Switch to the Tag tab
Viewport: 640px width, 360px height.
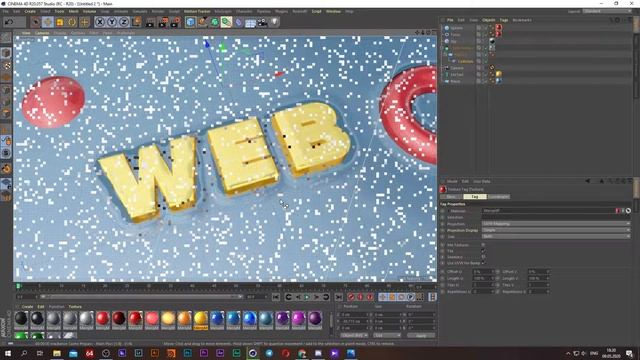coord(475,197)
